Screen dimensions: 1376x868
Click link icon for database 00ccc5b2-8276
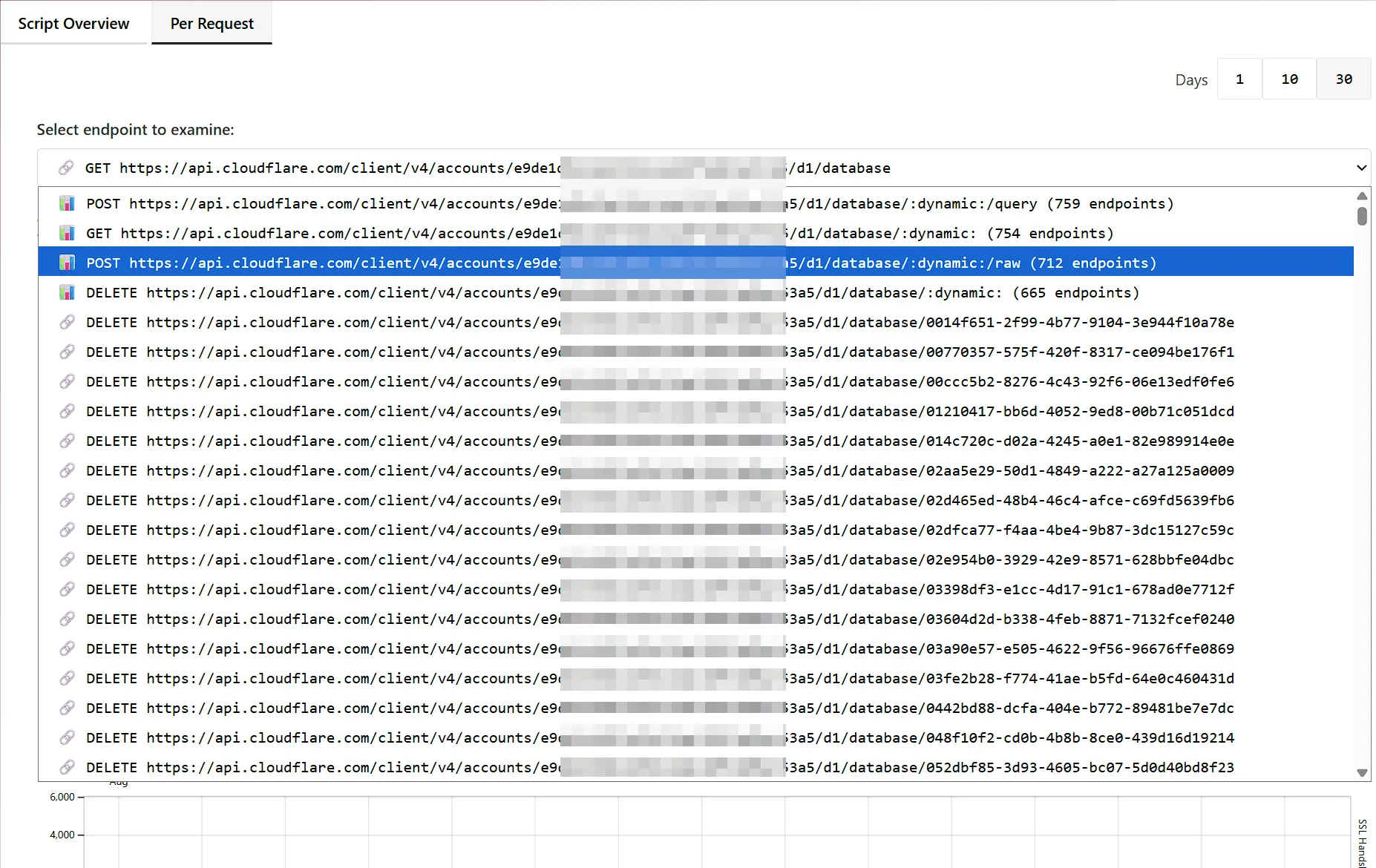(x=67, y=381)
